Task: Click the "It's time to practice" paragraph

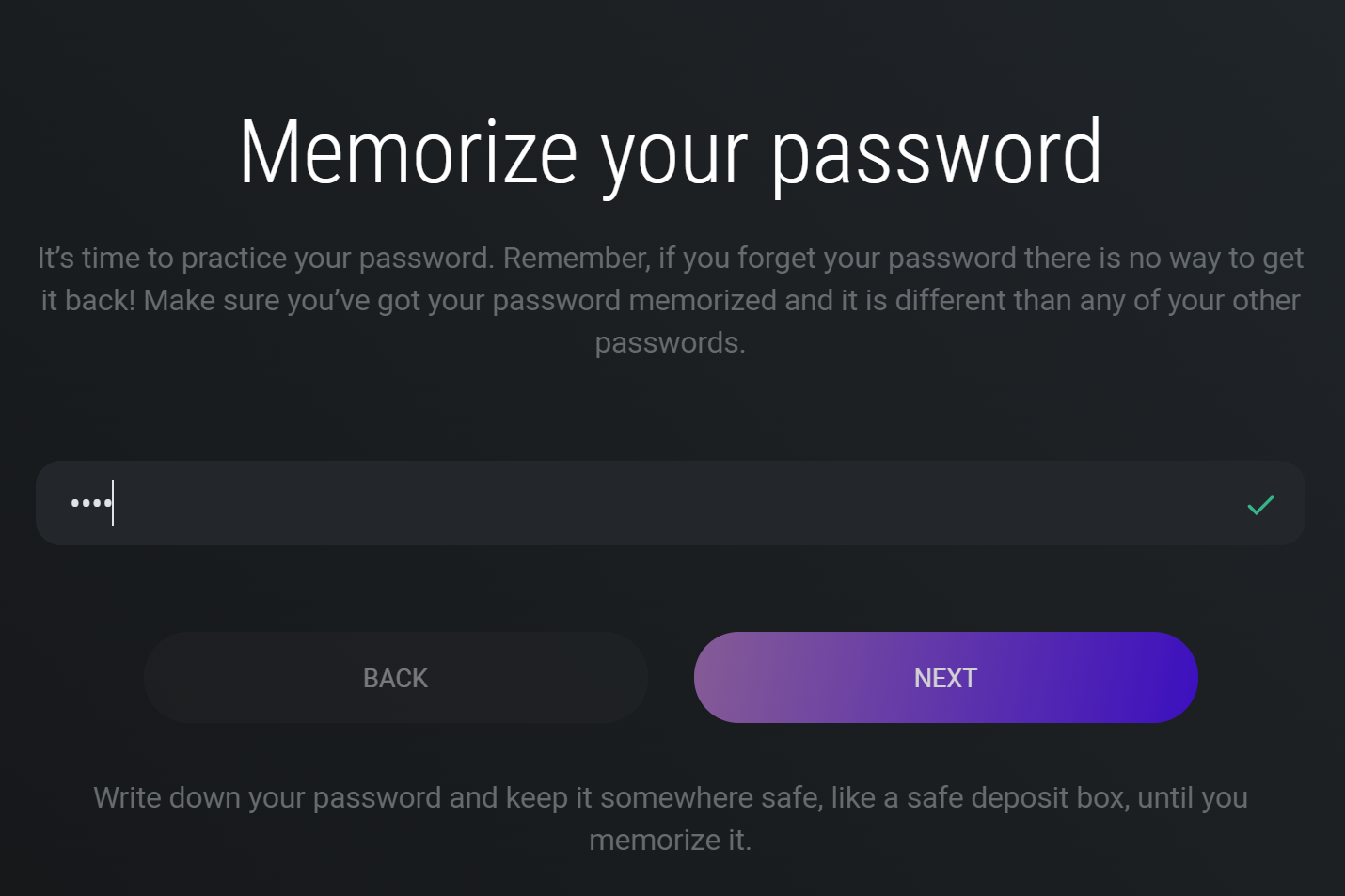Action: coord(671,300)
